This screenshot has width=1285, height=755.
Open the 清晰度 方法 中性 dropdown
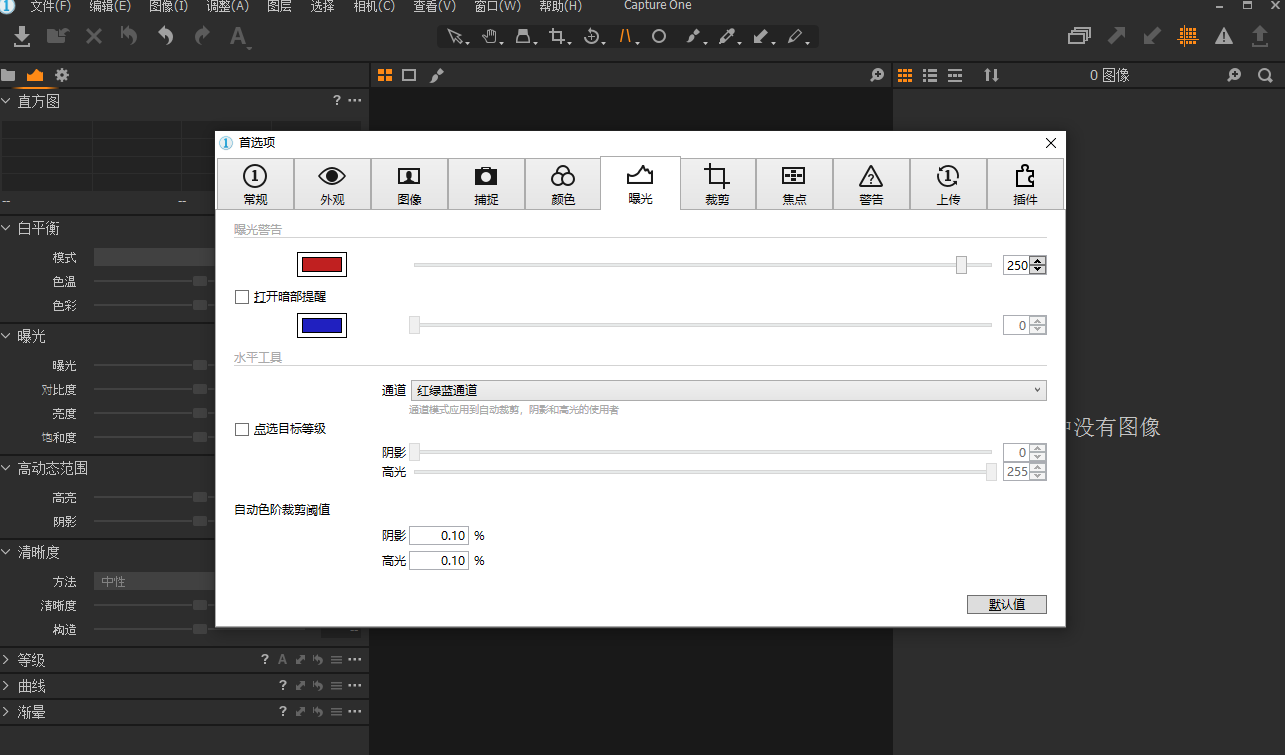point(155,581)
